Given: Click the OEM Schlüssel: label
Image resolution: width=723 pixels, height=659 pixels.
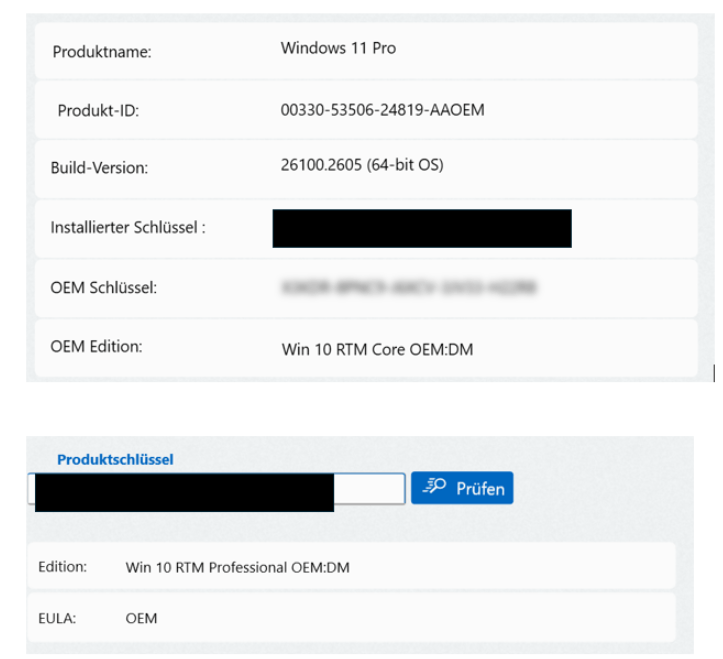Looking at the screenshot, I should tap(104, 287).
